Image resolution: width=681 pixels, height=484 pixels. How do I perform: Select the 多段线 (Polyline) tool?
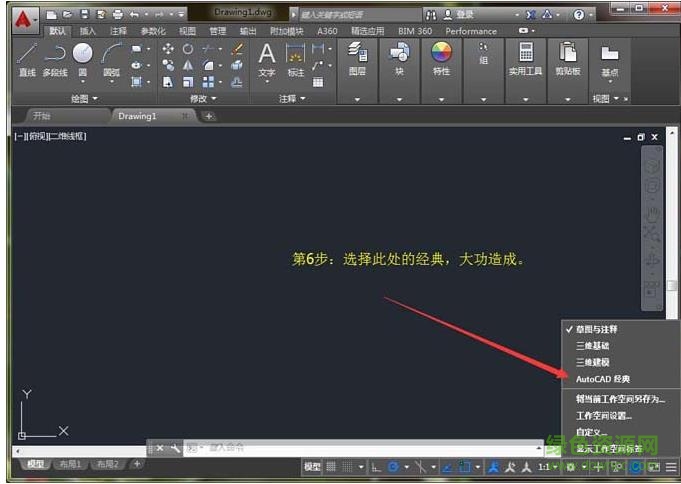[55, 59]
